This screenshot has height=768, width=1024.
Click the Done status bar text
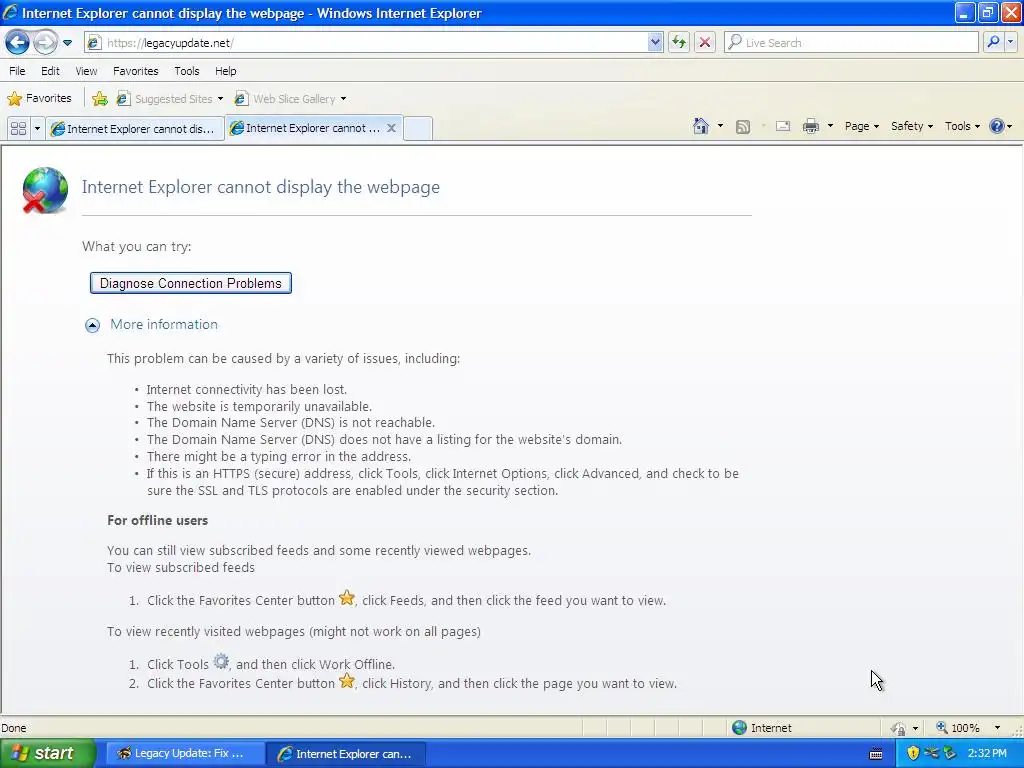pyautogui.click(x=14, y=728)
